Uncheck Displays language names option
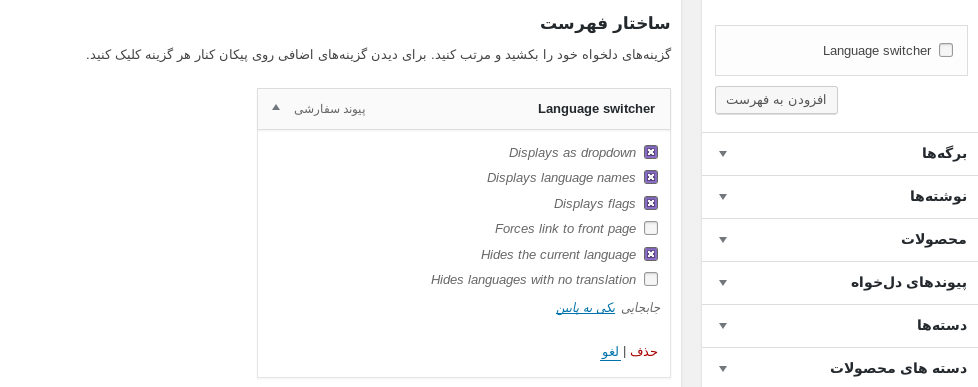 coord(651,177)
